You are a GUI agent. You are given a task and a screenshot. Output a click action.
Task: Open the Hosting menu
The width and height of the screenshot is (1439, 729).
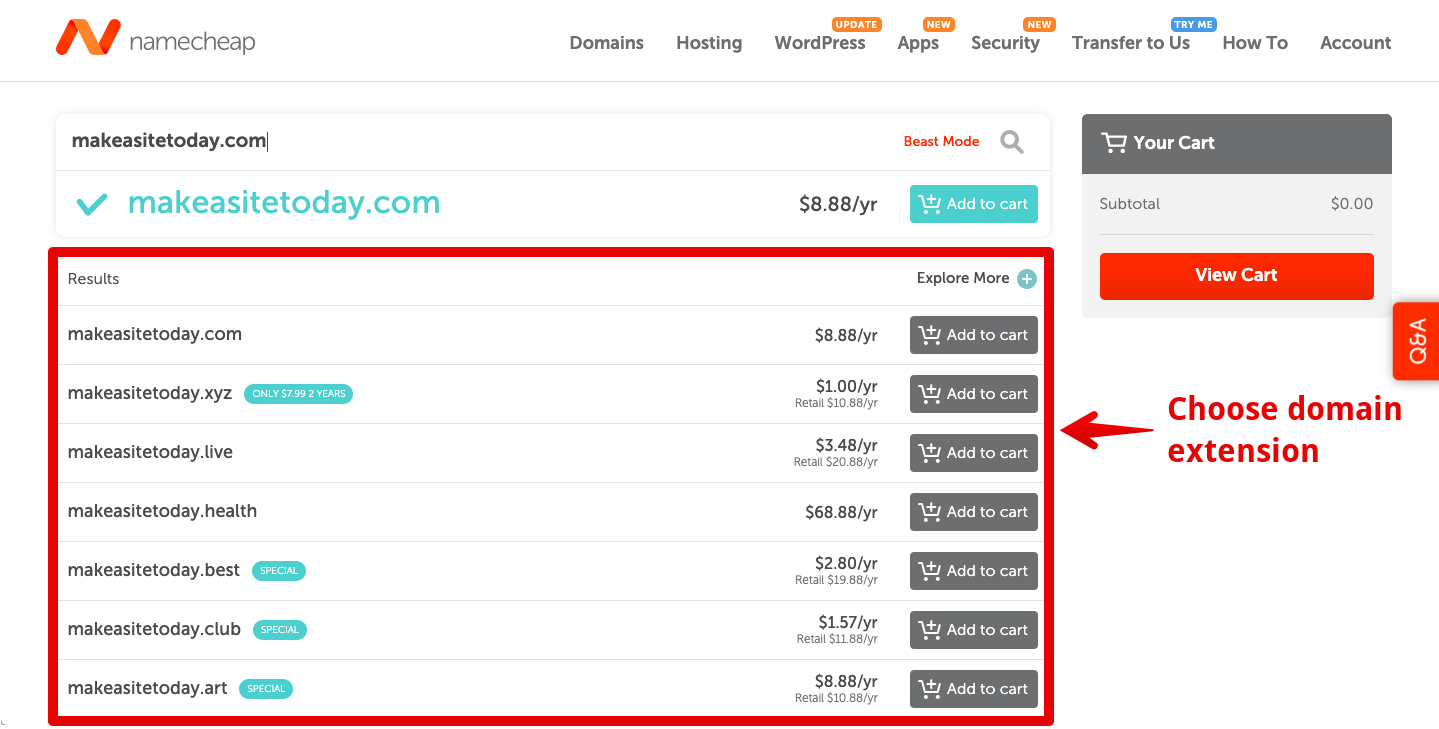click(709, 43)
